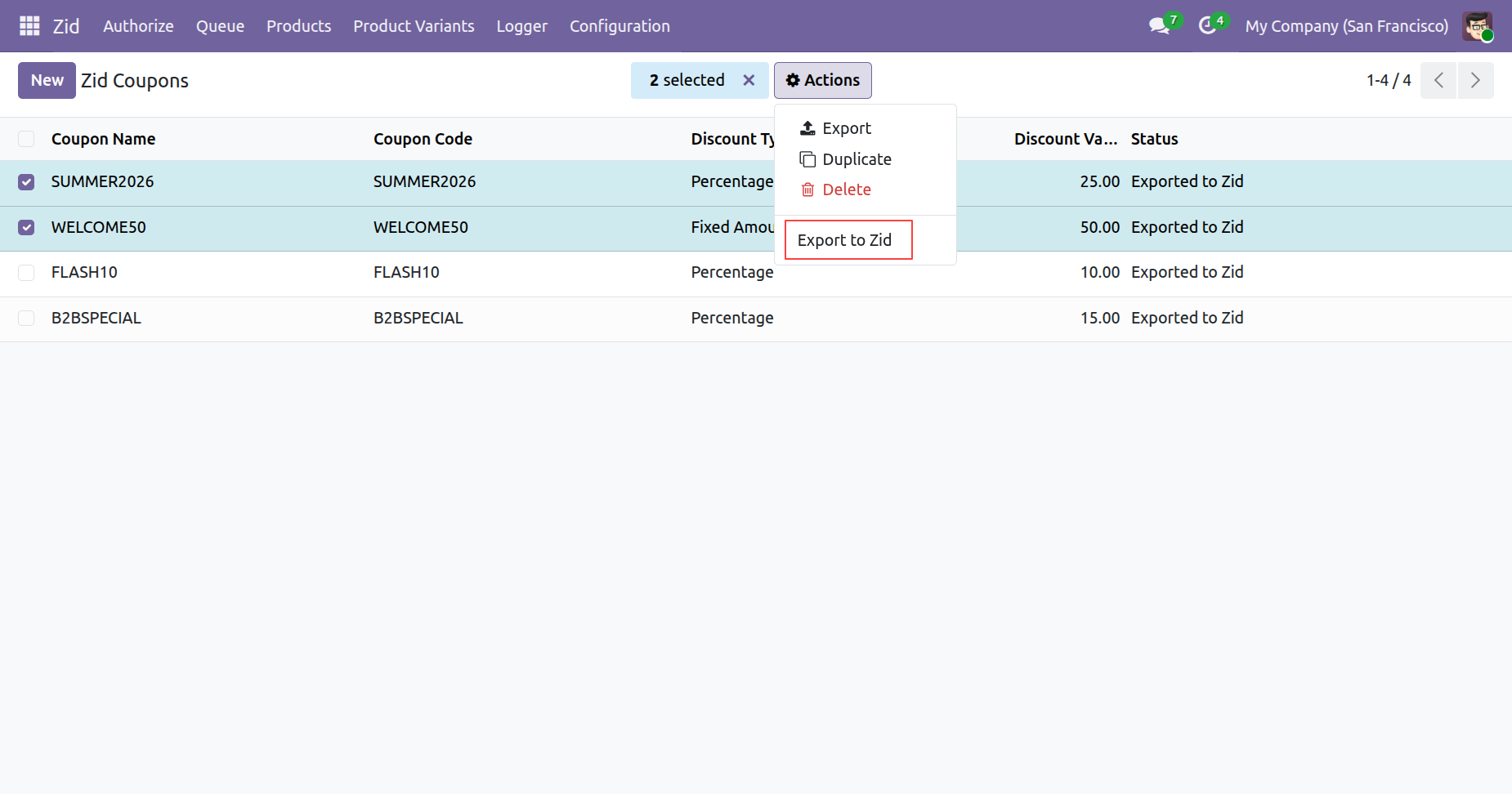Create a New coupon

[47, 80]
